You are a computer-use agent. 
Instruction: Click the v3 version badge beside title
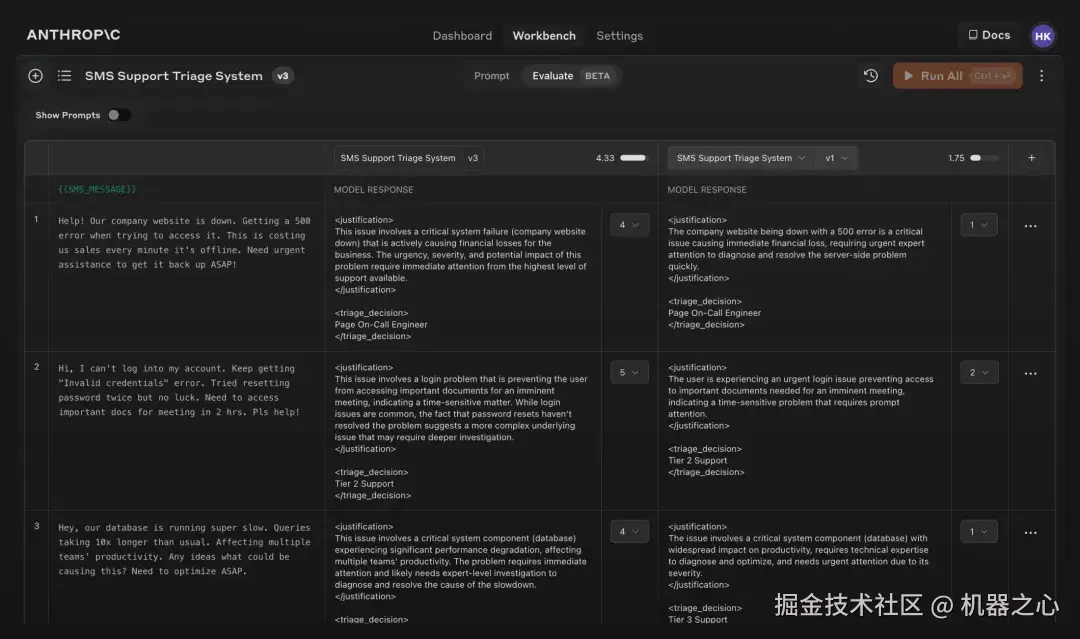point(283,76)
